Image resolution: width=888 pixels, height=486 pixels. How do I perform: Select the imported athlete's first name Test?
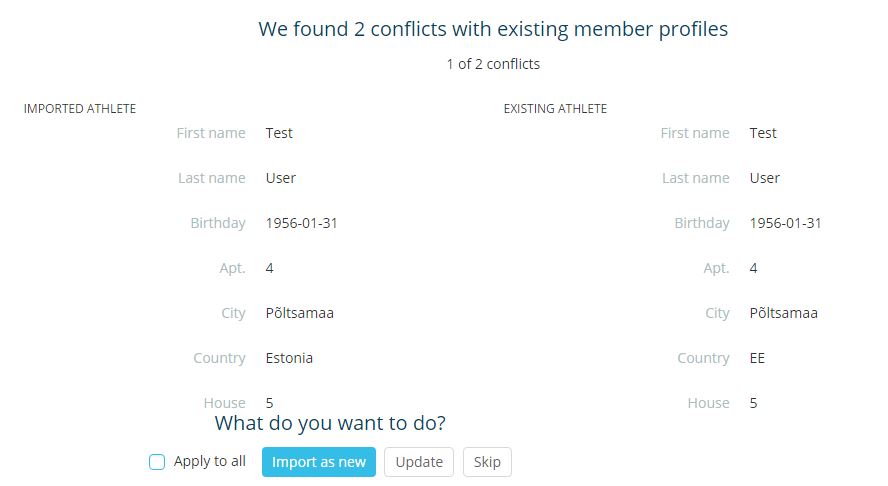(279, 133)
